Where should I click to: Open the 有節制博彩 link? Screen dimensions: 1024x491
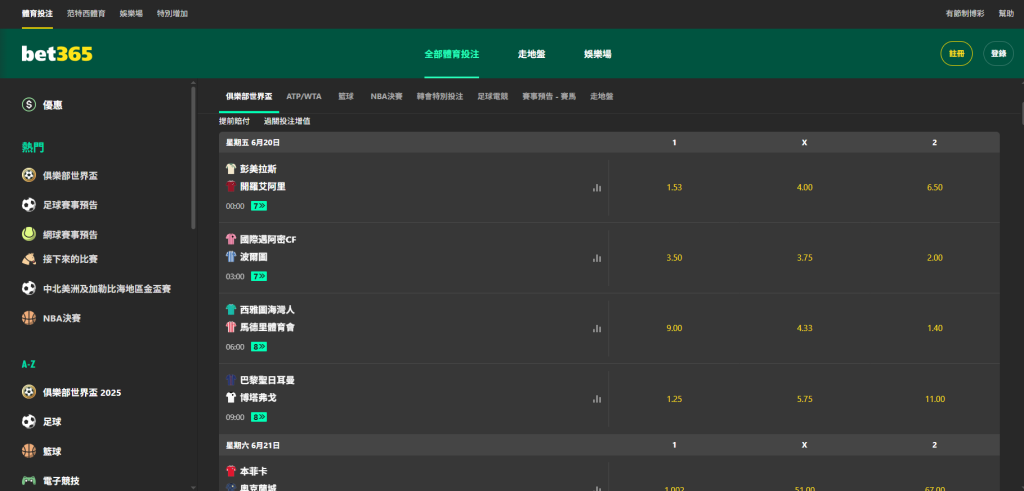pyautogui.click(x=965, y=13)
